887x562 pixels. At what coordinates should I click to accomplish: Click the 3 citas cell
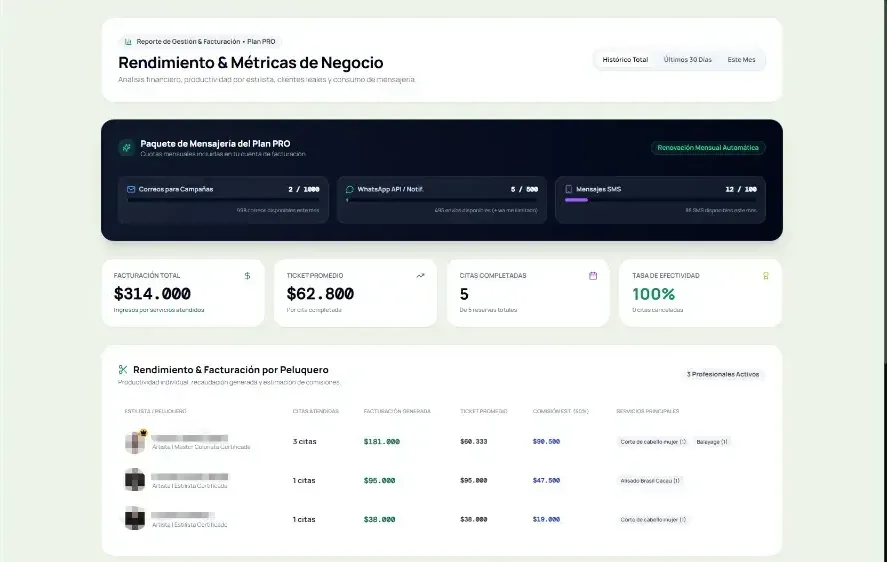[x=304, y=441]
